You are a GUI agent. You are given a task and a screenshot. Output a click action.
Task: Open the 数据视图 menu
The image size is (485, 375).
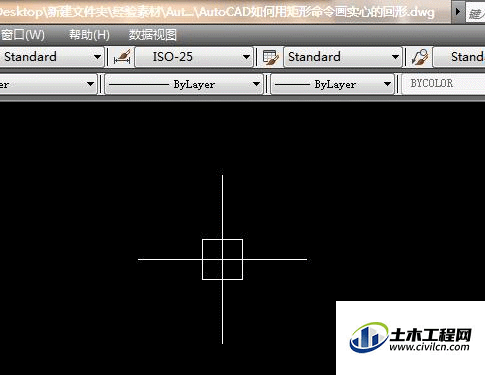tap(153, 35)
